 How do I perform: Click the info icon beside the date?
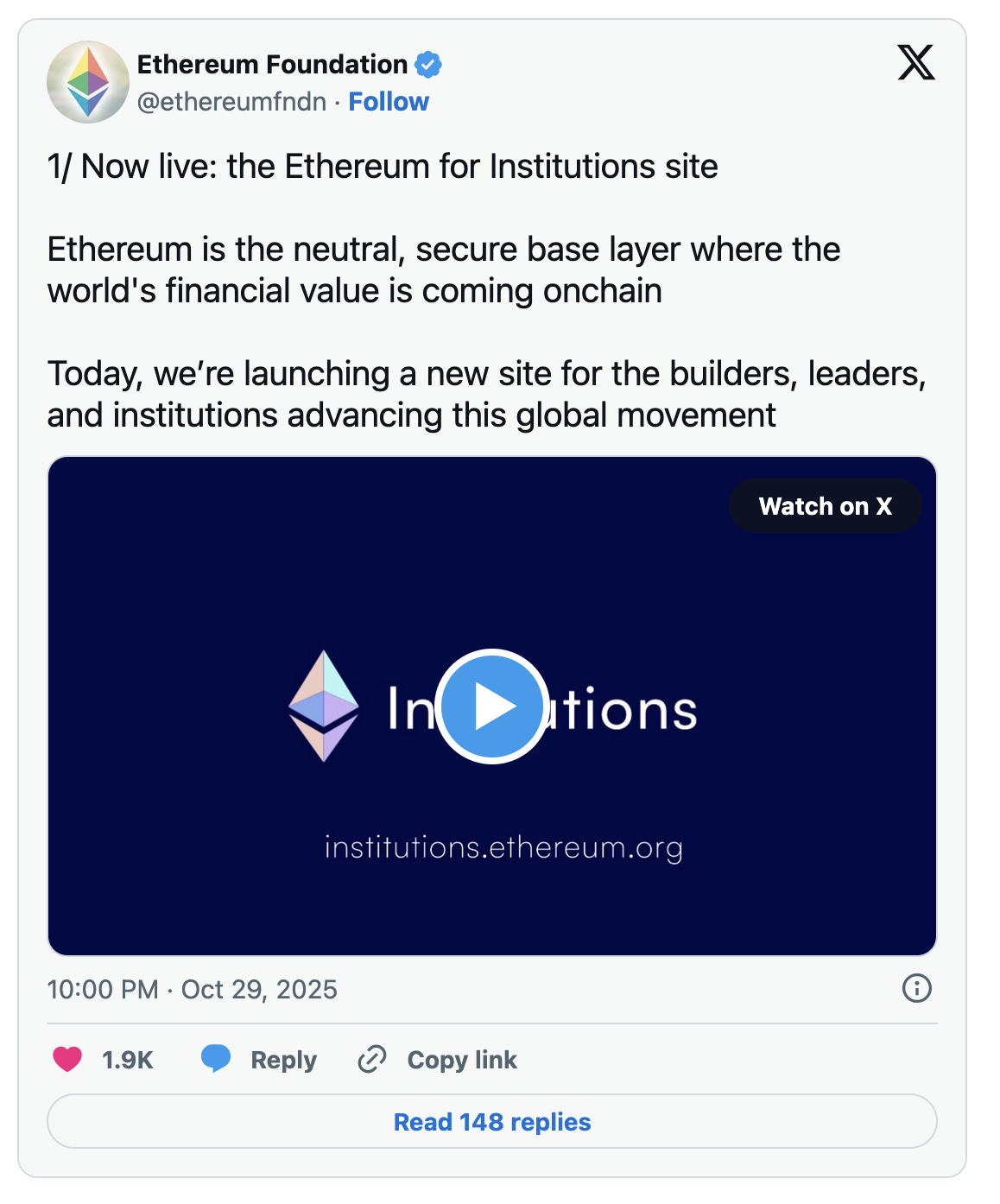click(916, 988)
